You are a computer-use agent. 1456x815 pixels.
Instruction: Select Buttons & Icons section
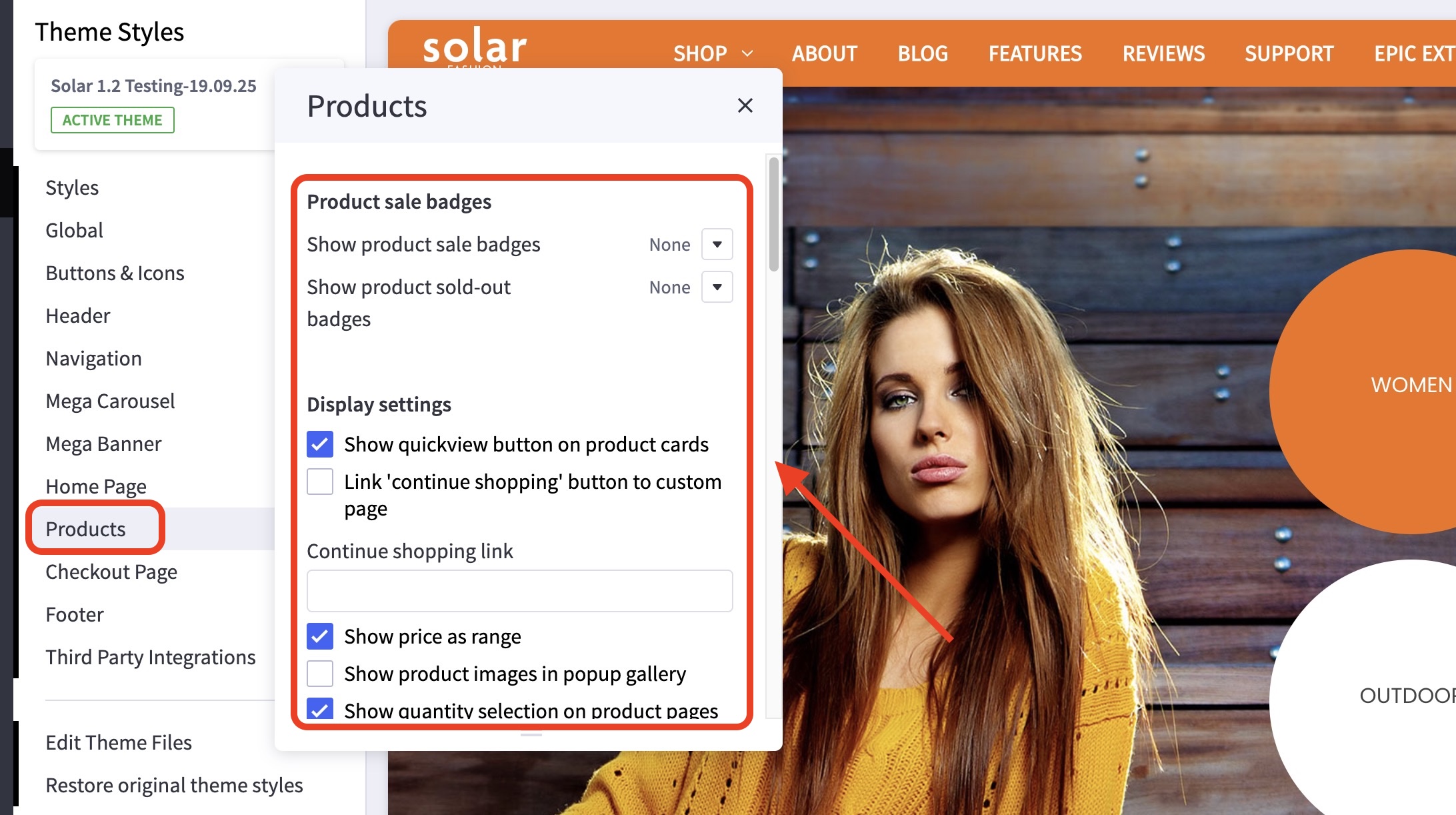point(115,273)
